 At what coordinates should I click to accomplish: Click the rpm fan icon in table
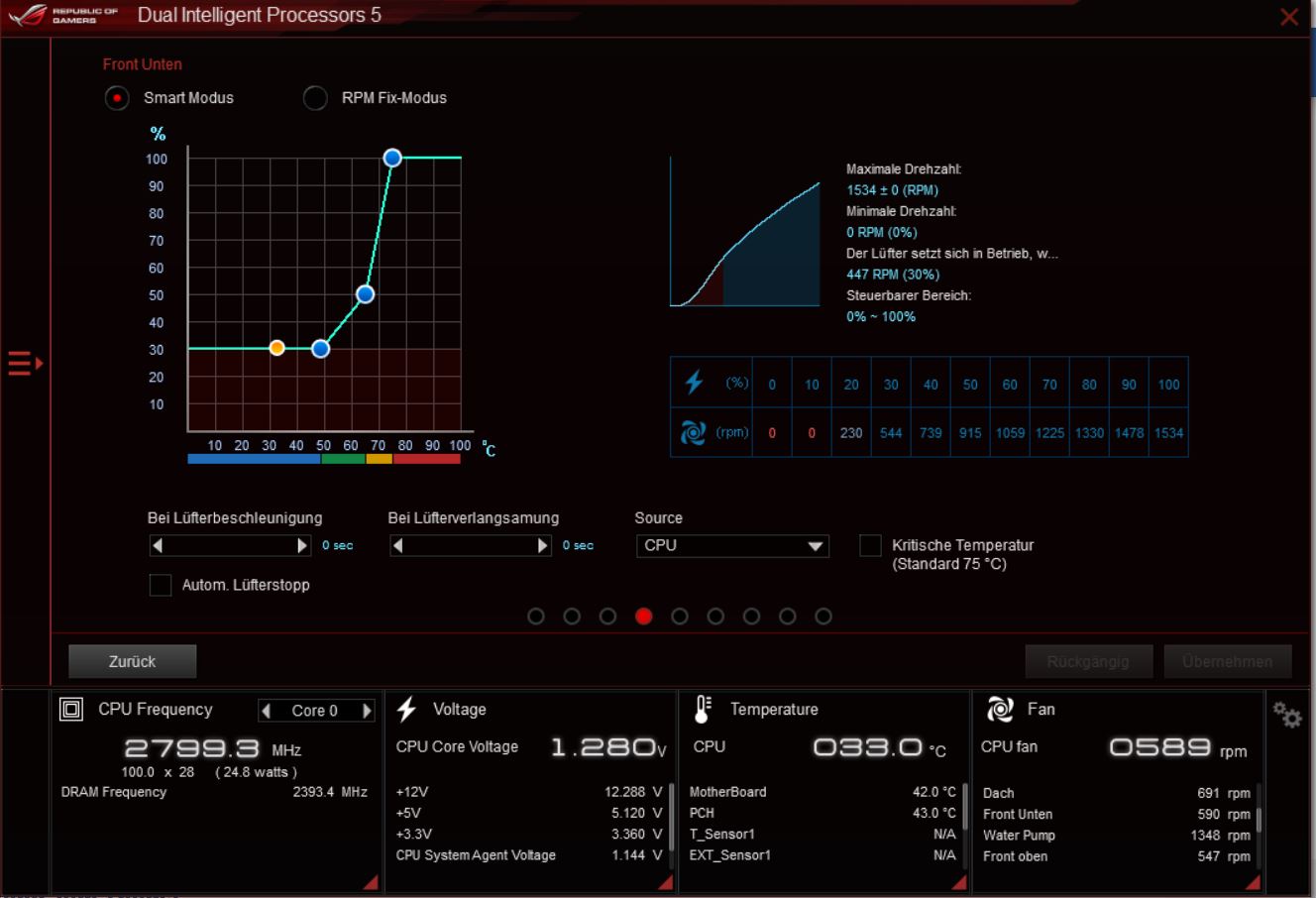693,432
